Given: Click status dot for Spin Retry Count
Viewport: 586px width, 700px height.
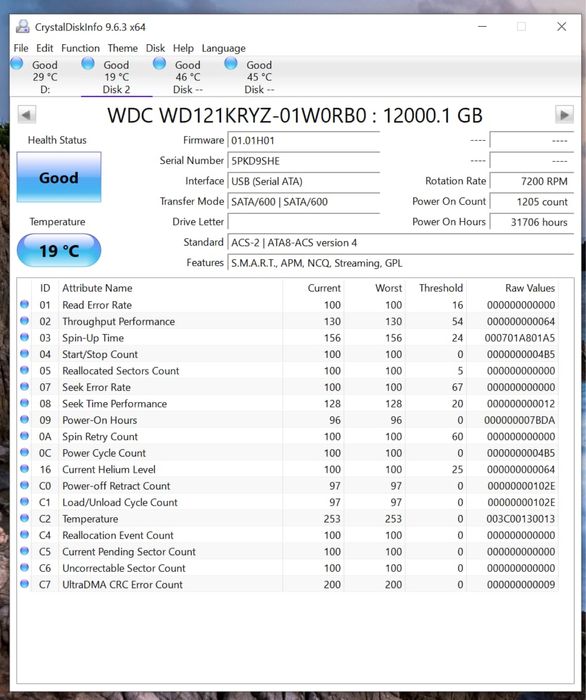Looking at the screenshot, I should point(25,436).
